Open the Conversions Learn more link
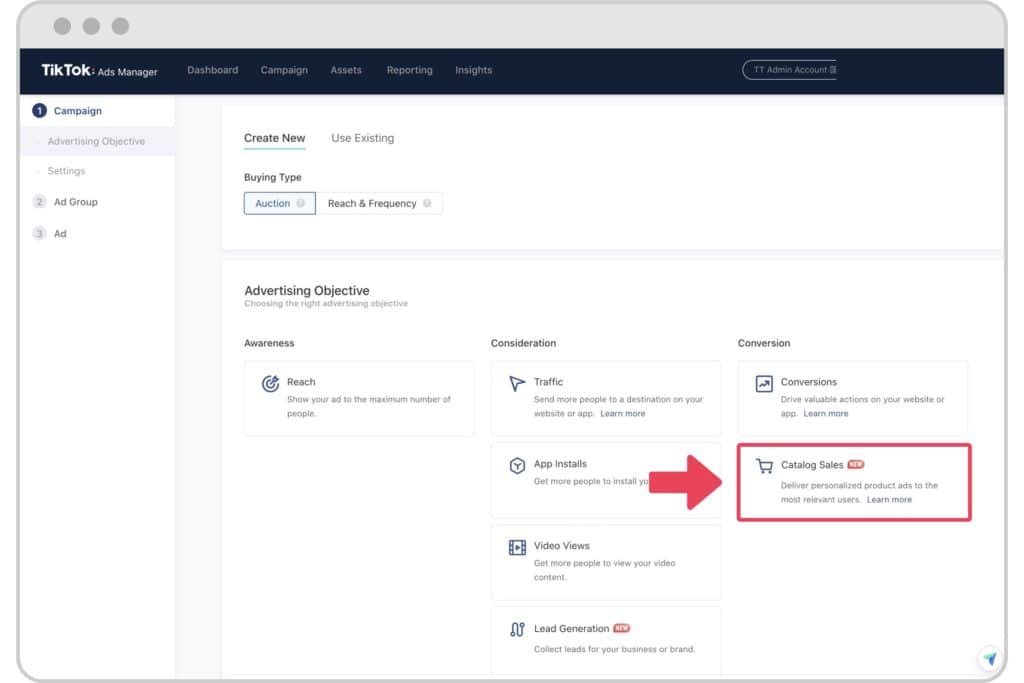This screenshot has height=683, width=1024. 825,413
